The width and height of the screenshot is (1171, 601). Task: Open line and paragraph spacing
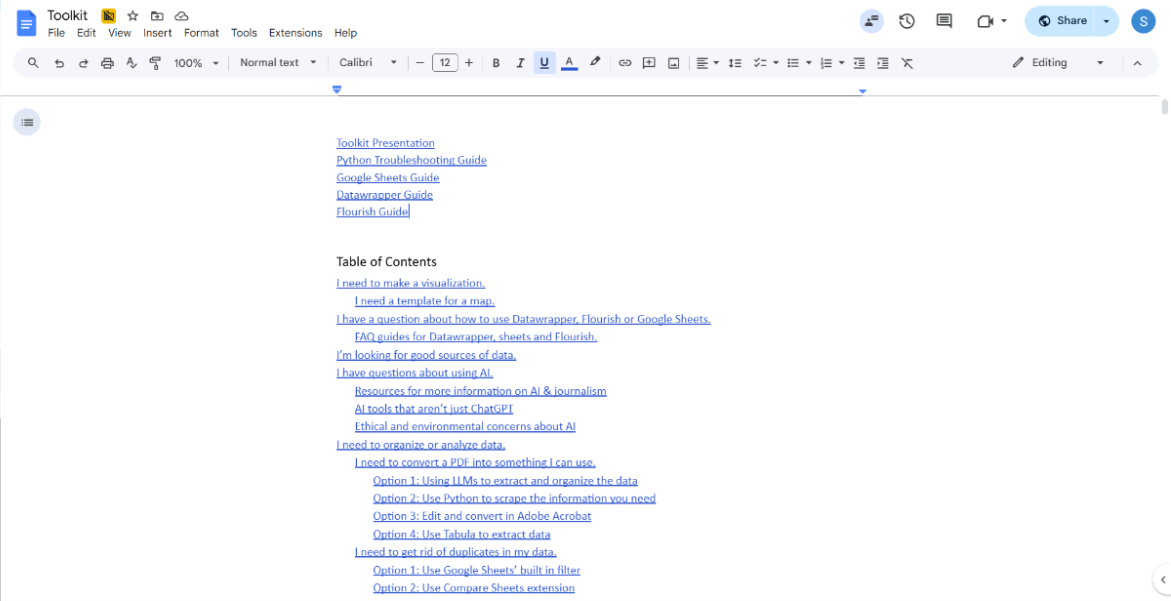(735, 63)
